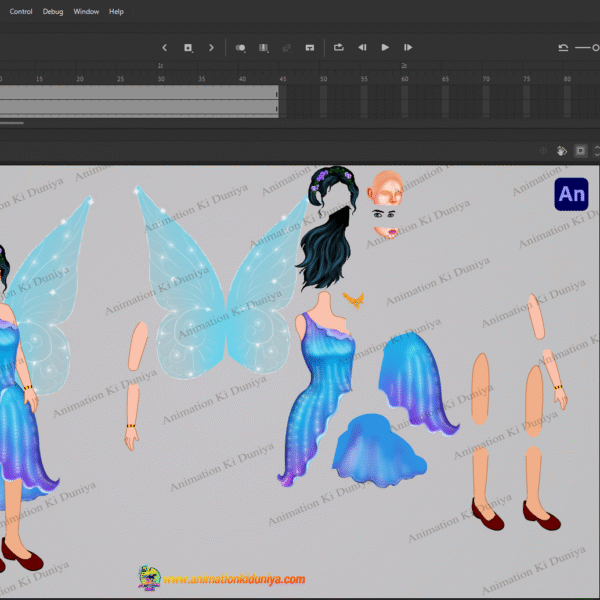Image resolution: width=600 pixels, height=600 pixels.
Task: Click the Create Tween icon
Action: [x=287, y=48]
